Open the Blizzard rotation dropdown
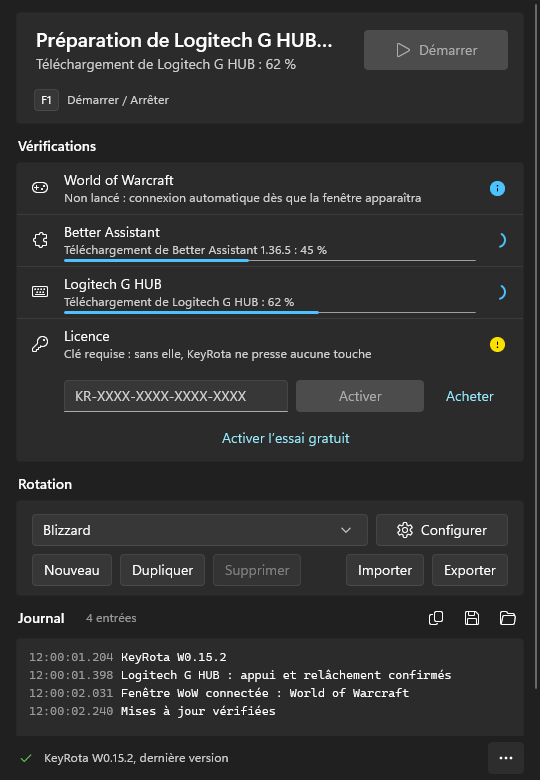 pyautogui.click(x=200, y=530)
